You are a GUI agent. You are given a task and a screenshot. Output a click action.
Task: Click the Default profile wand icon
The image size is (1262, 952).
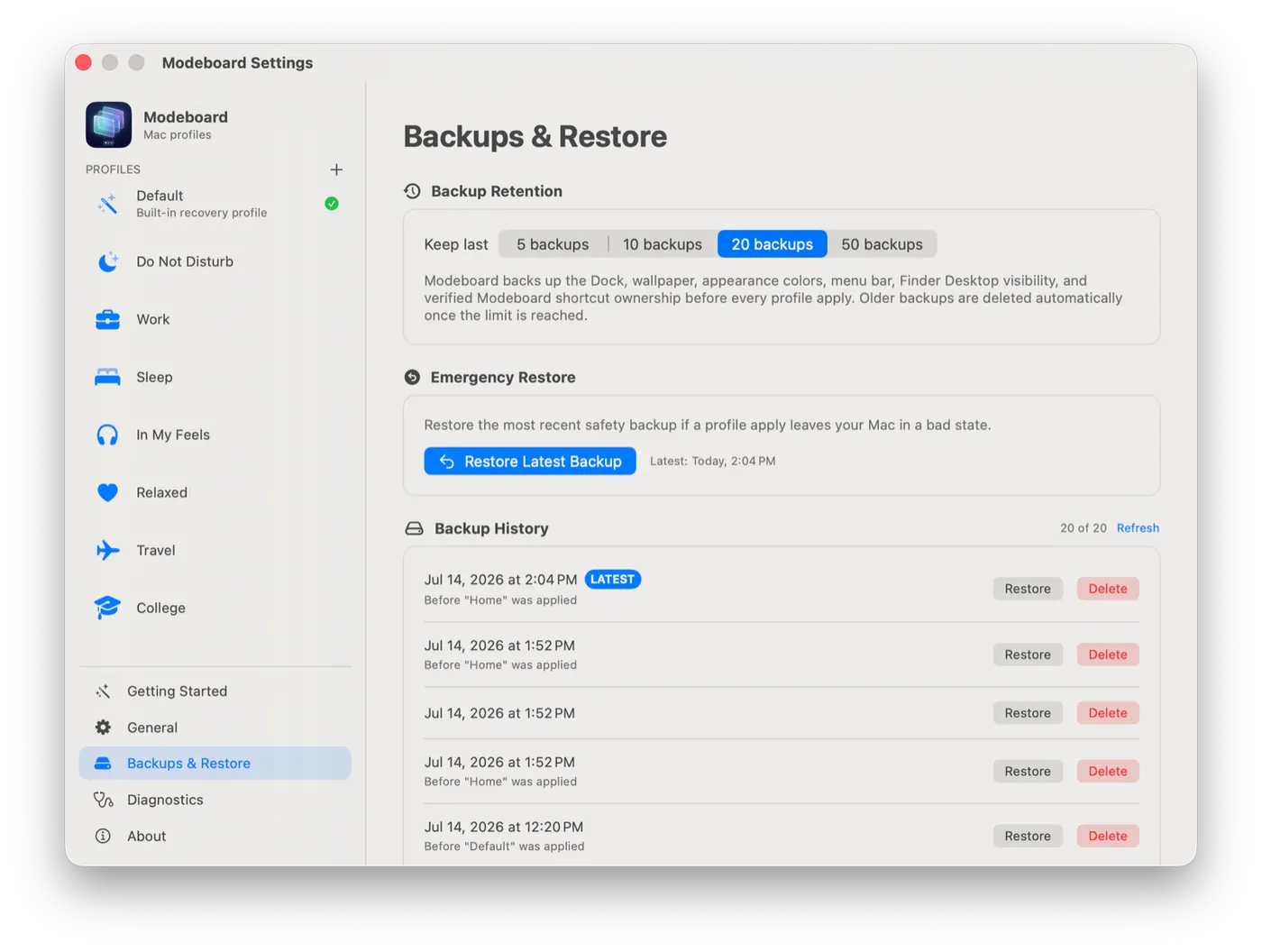pos(107,204)
